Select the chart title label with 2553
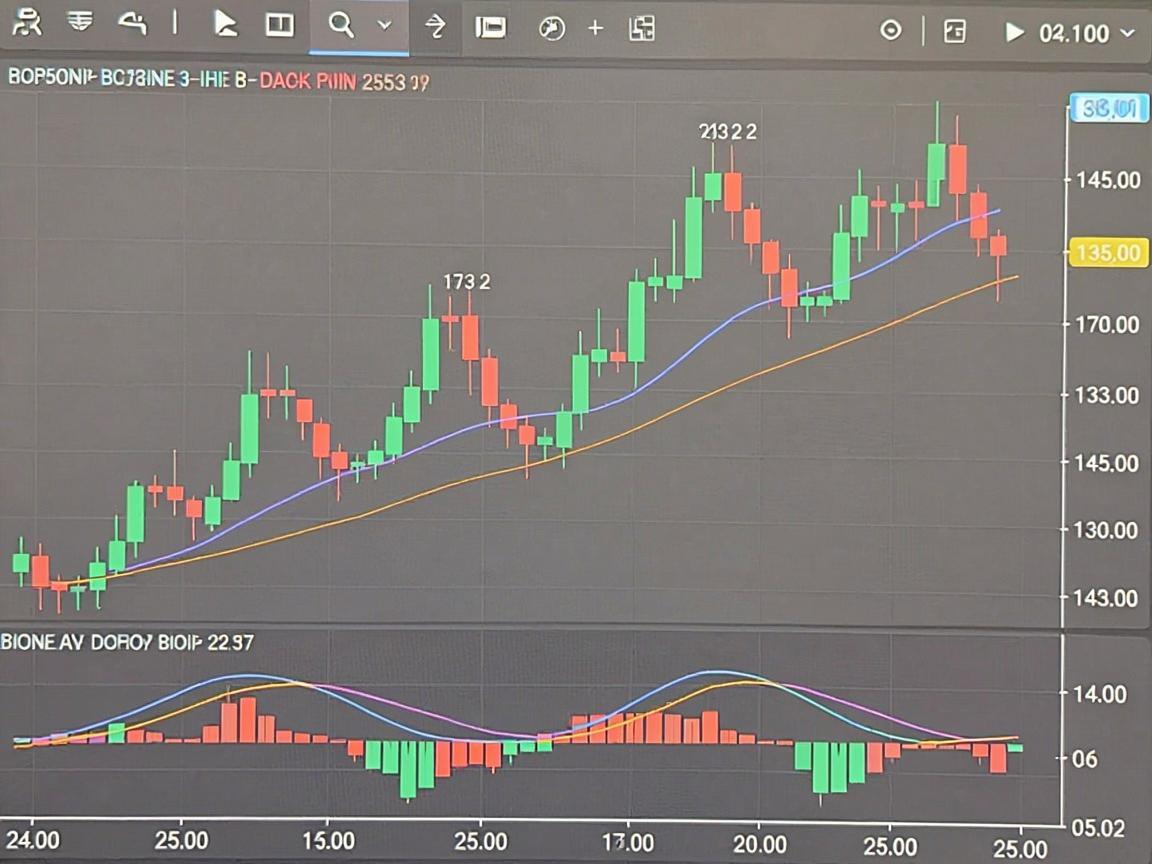Viewport: 1152px width, 864px height. (x=218, y=80)
